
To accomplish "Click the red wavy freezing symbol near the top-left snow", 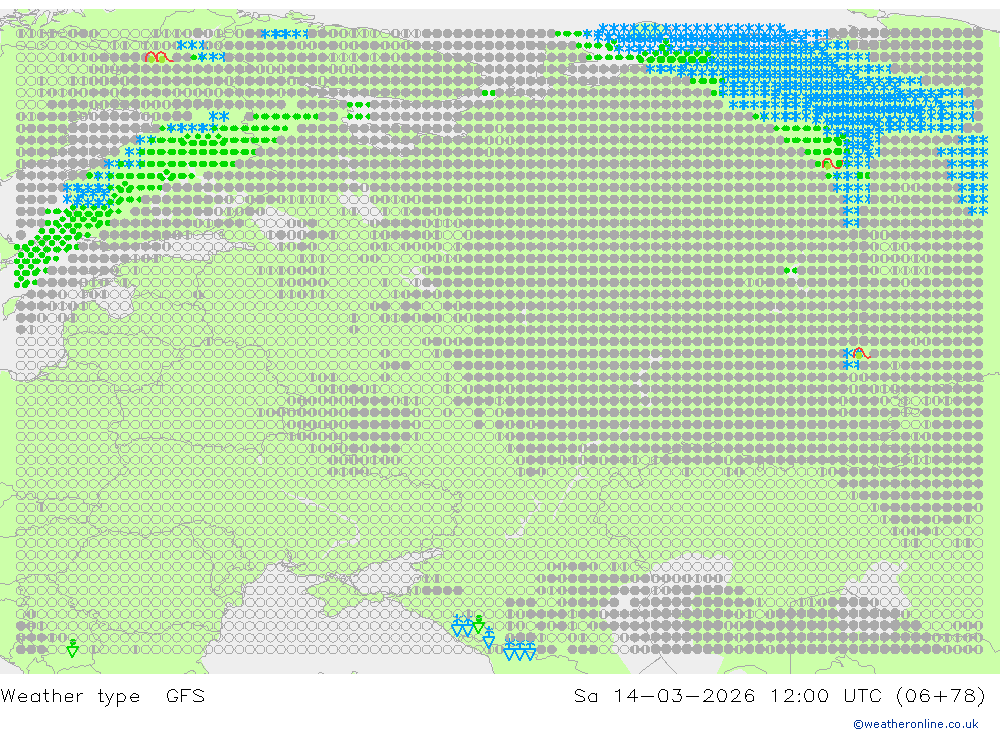I will [x=158, y=57].
